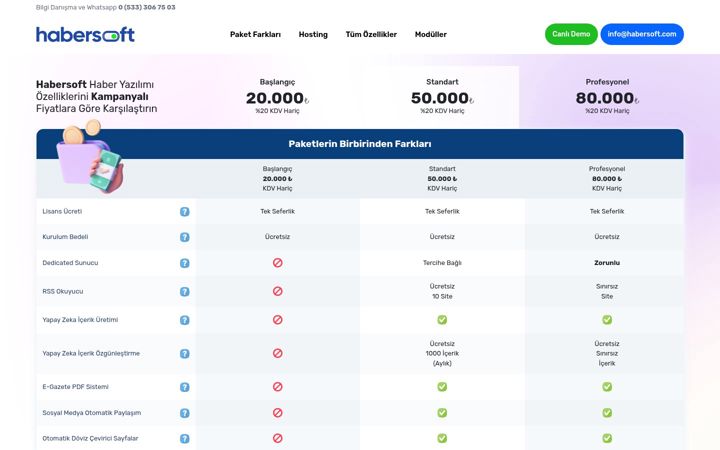Click the Yapay Zeka İçerik Özgünleştirme label
Viewport: 720px width, 450px height.
(x=91, y=354)
